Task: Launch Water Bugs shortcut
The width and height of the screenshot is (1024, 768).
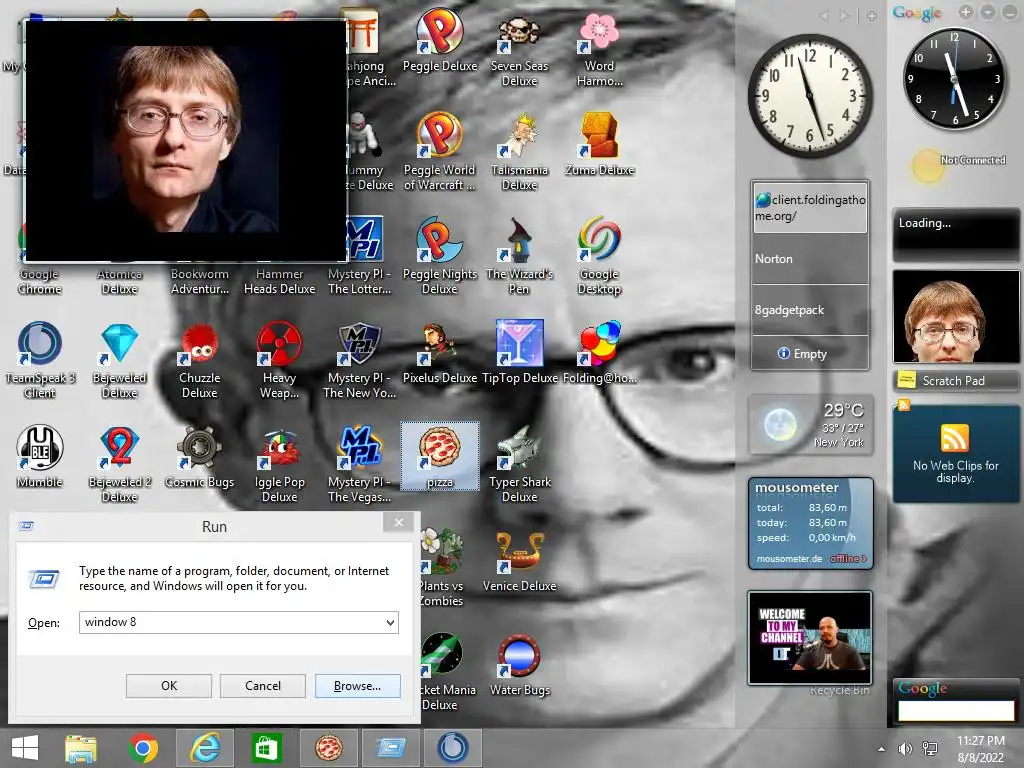Action: [x=519, y=665]
